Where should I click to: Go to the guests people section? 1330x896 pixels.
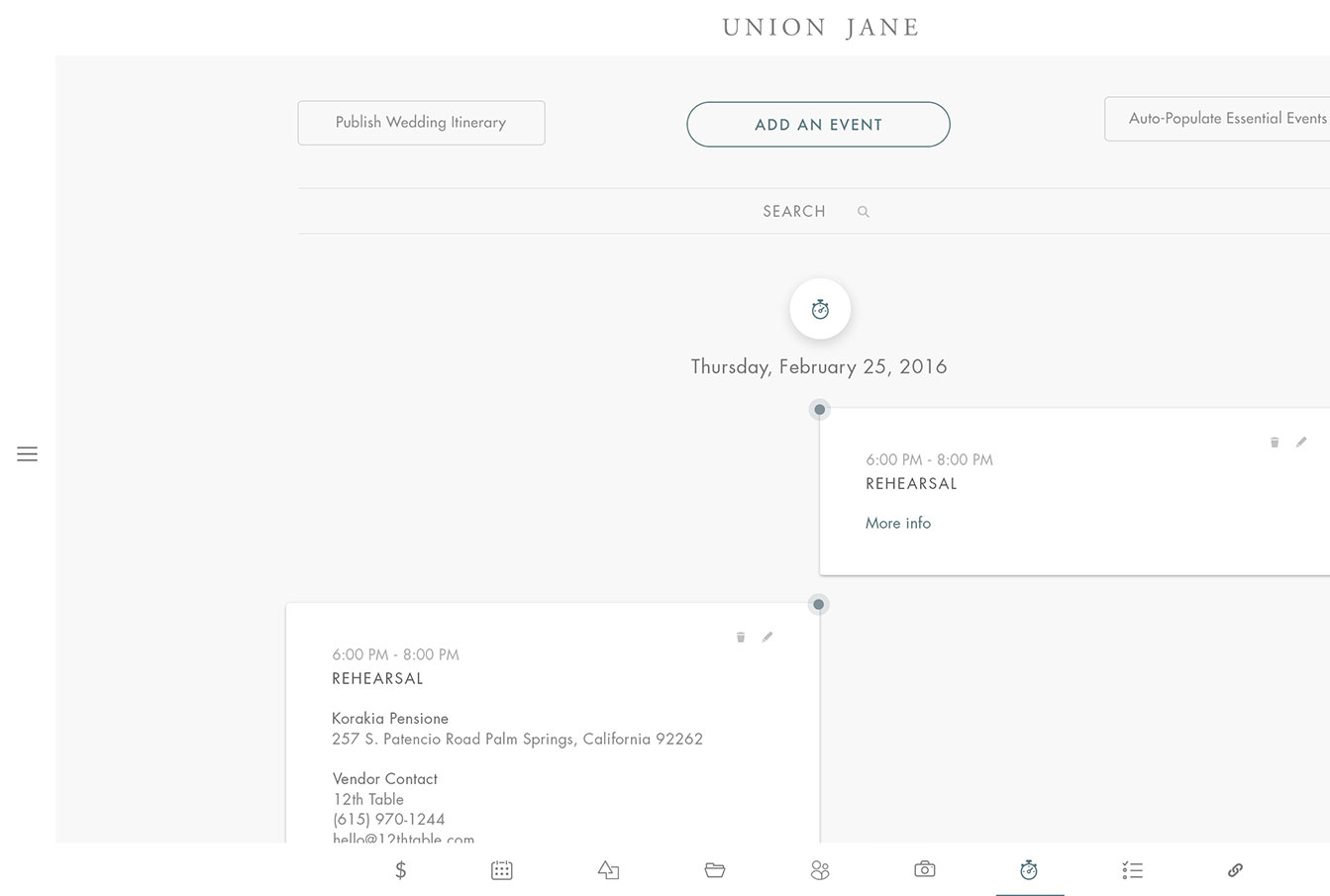820,870
